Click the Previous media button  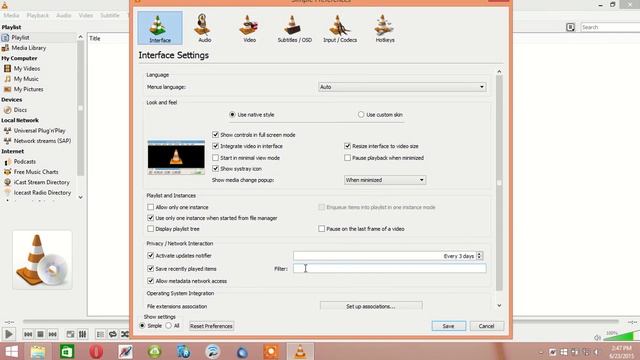click(28, 334)
